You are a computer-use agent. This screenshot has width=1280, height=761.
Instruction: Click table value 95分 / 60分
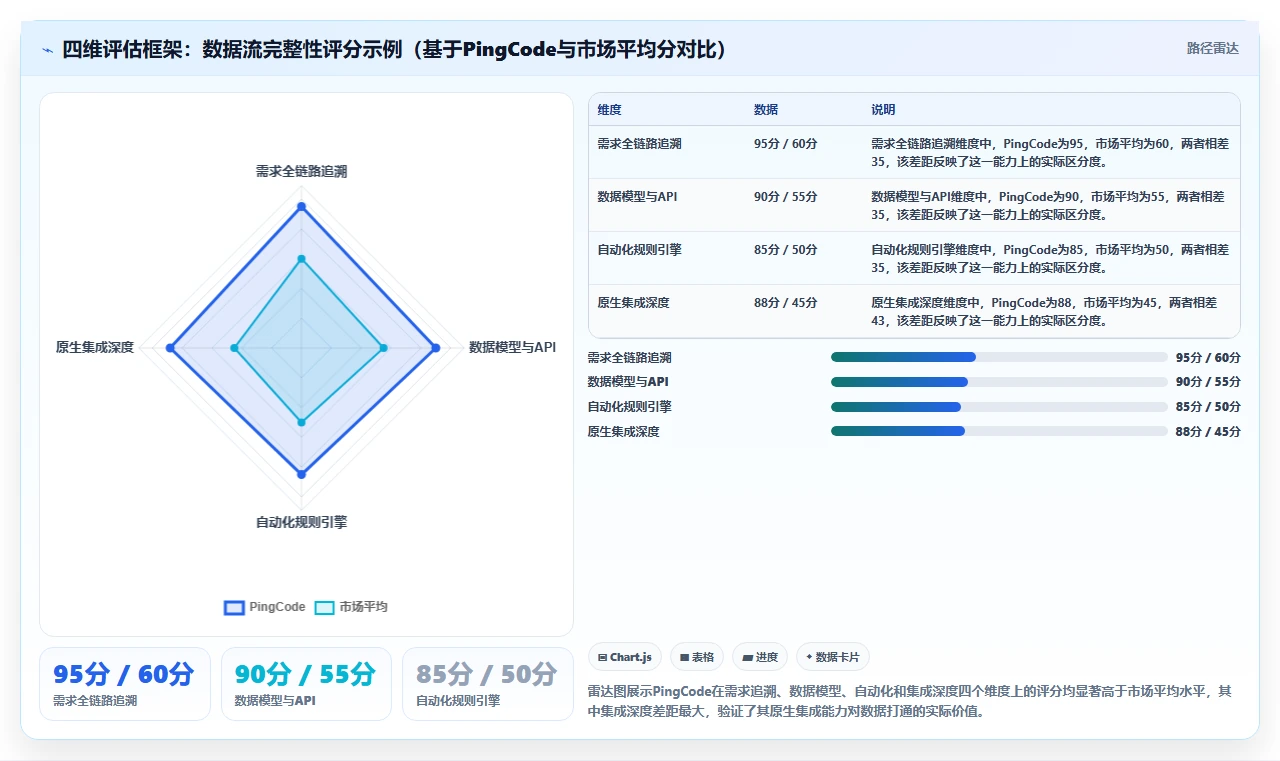click(x=785, y=144)
